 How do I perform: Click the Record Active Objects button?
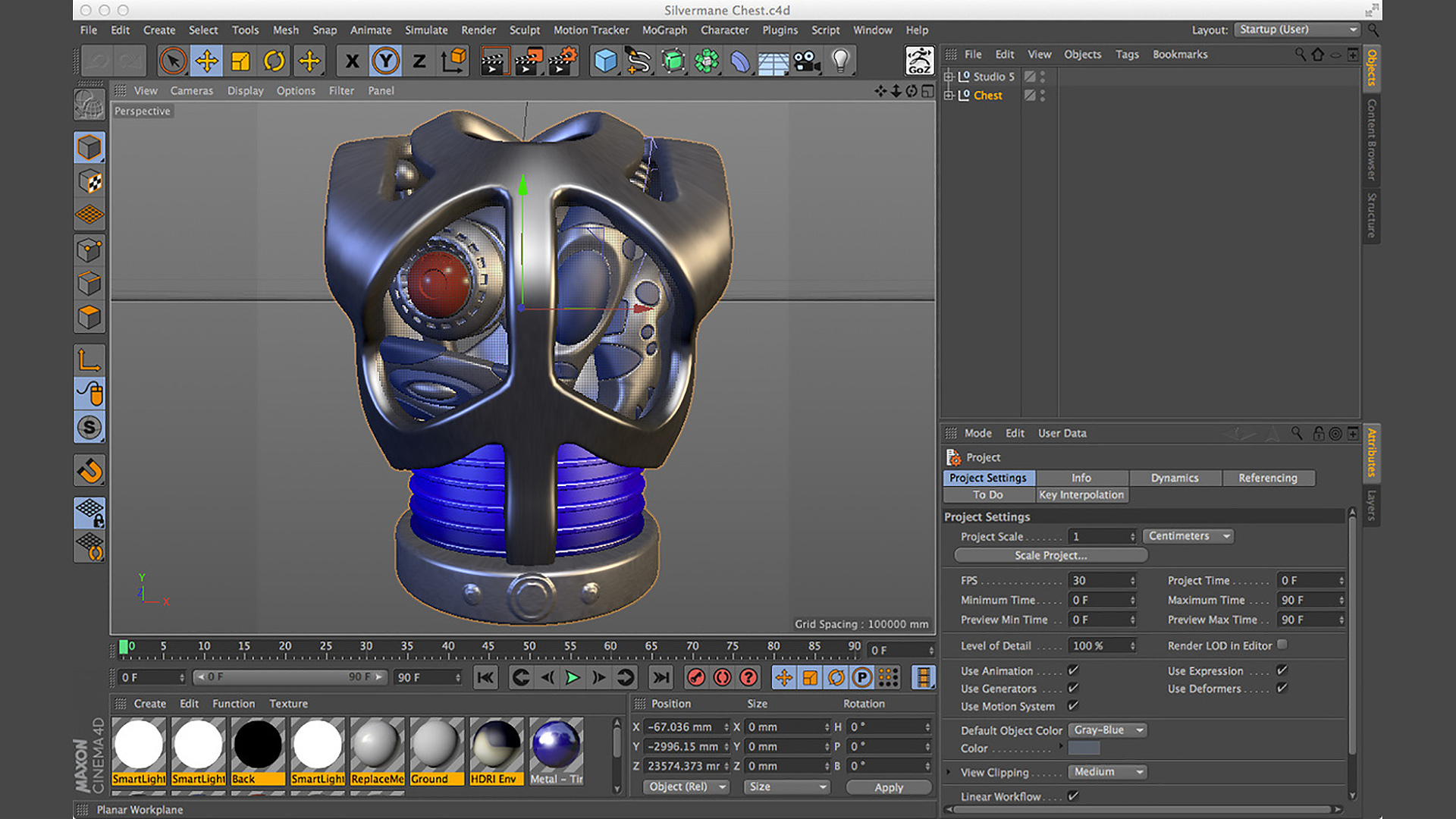(x=695, y=677)
